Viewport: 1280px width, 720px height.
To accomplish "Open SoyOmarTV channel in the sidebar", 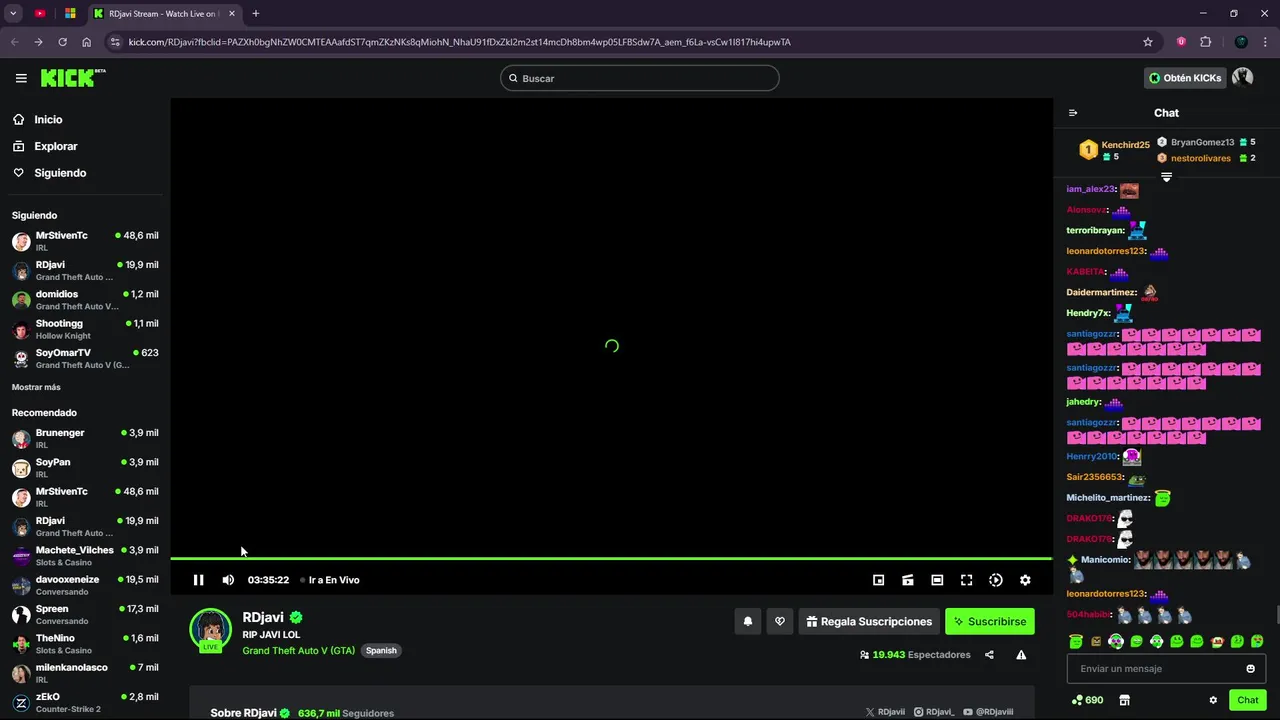I will point(85,358).
